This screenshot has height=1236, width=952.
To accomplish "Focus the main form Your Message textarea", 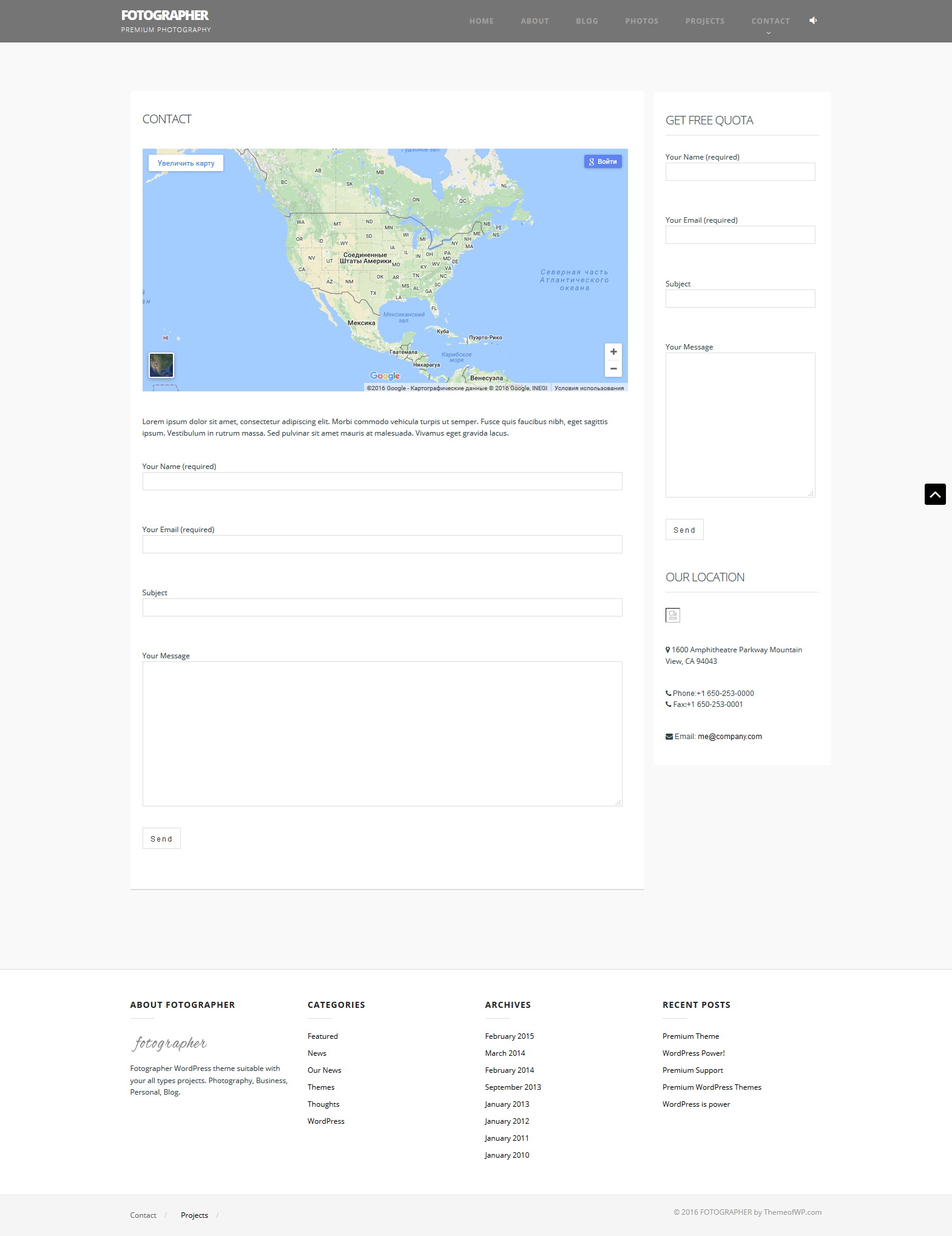I will pyautogui.click(x=382, y=734).
